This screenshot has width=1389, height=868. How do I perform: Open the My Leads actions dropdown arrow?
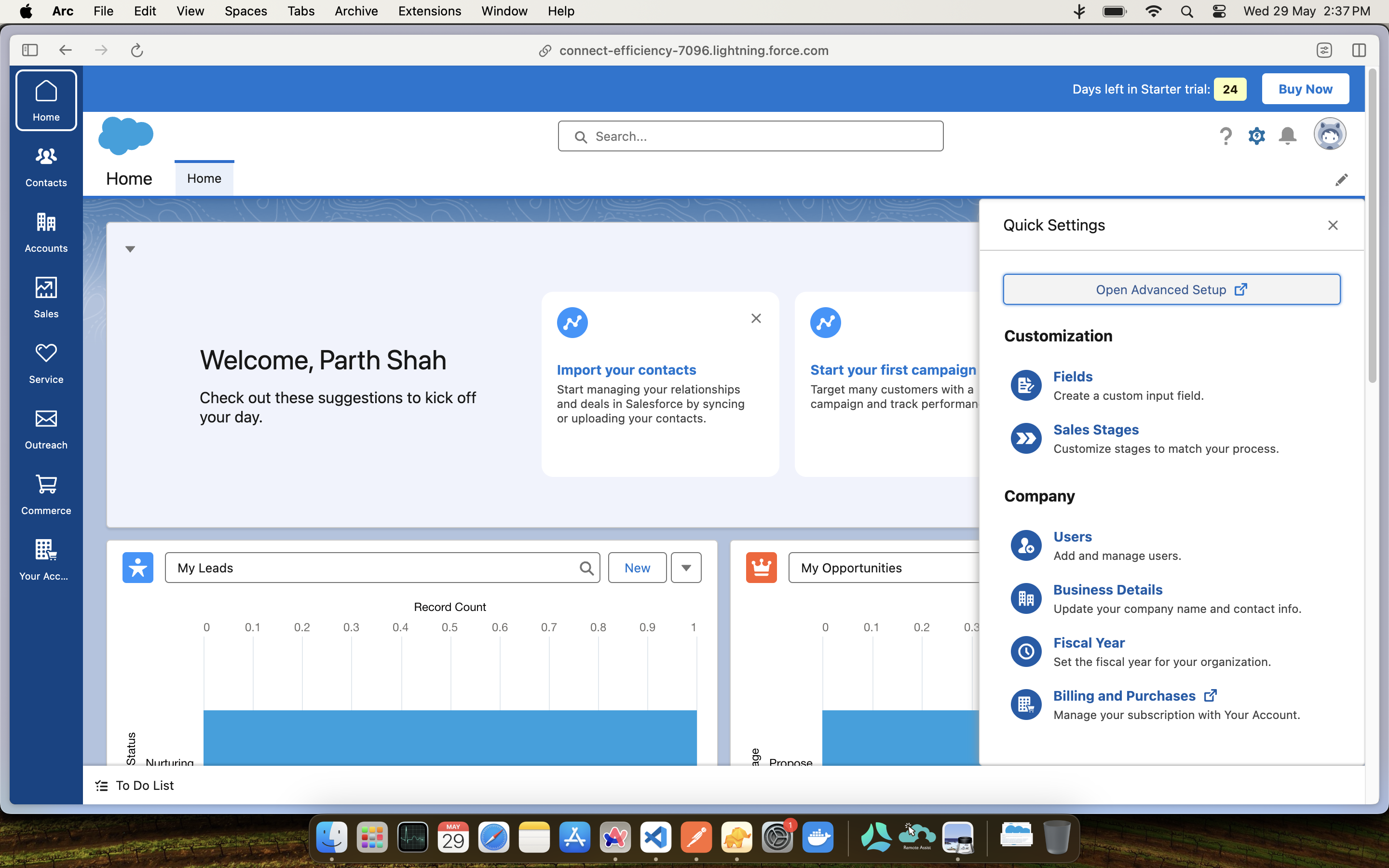tap(686, 568)
